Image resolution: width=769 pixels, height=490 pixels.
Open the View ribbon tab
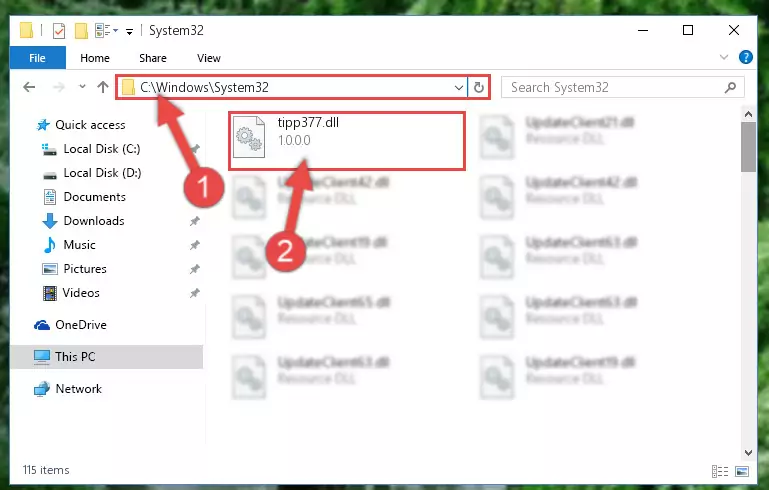(208, 58)
